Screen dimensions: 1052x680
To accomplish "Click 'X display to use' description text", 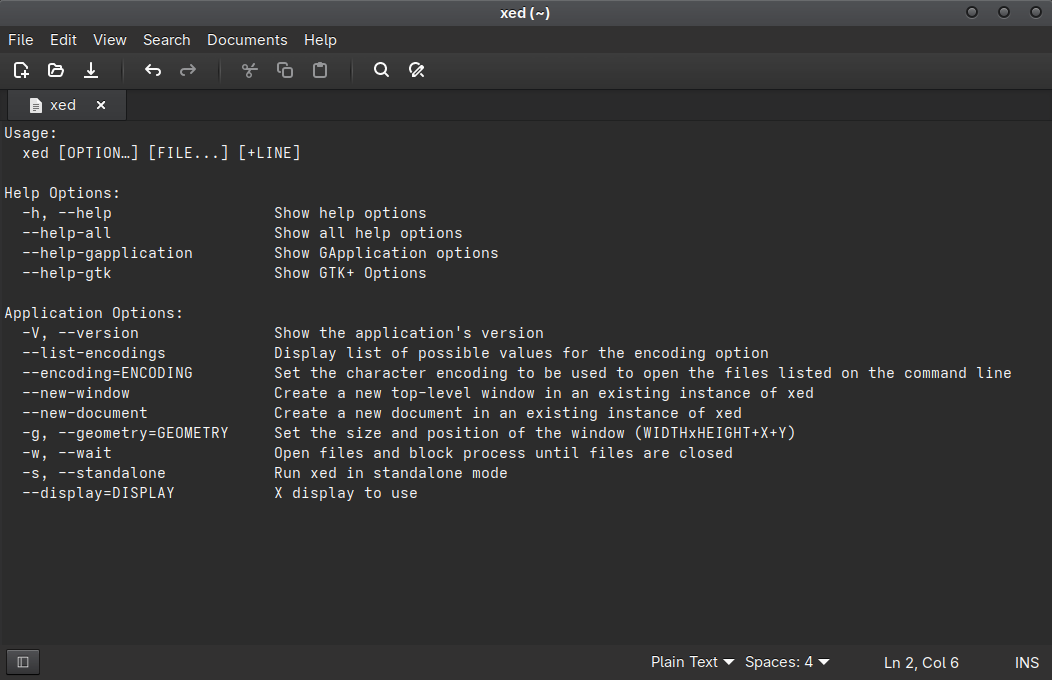I will [x=346, y=493].
